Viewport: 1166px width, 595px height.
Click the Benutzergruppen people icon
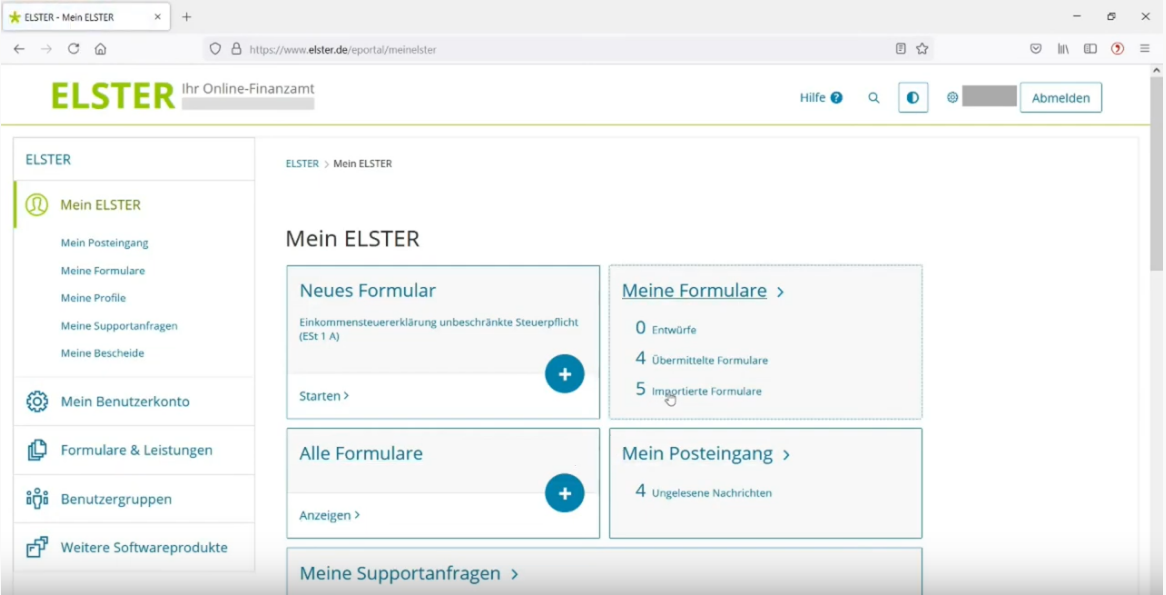click(x=36, y=498)
